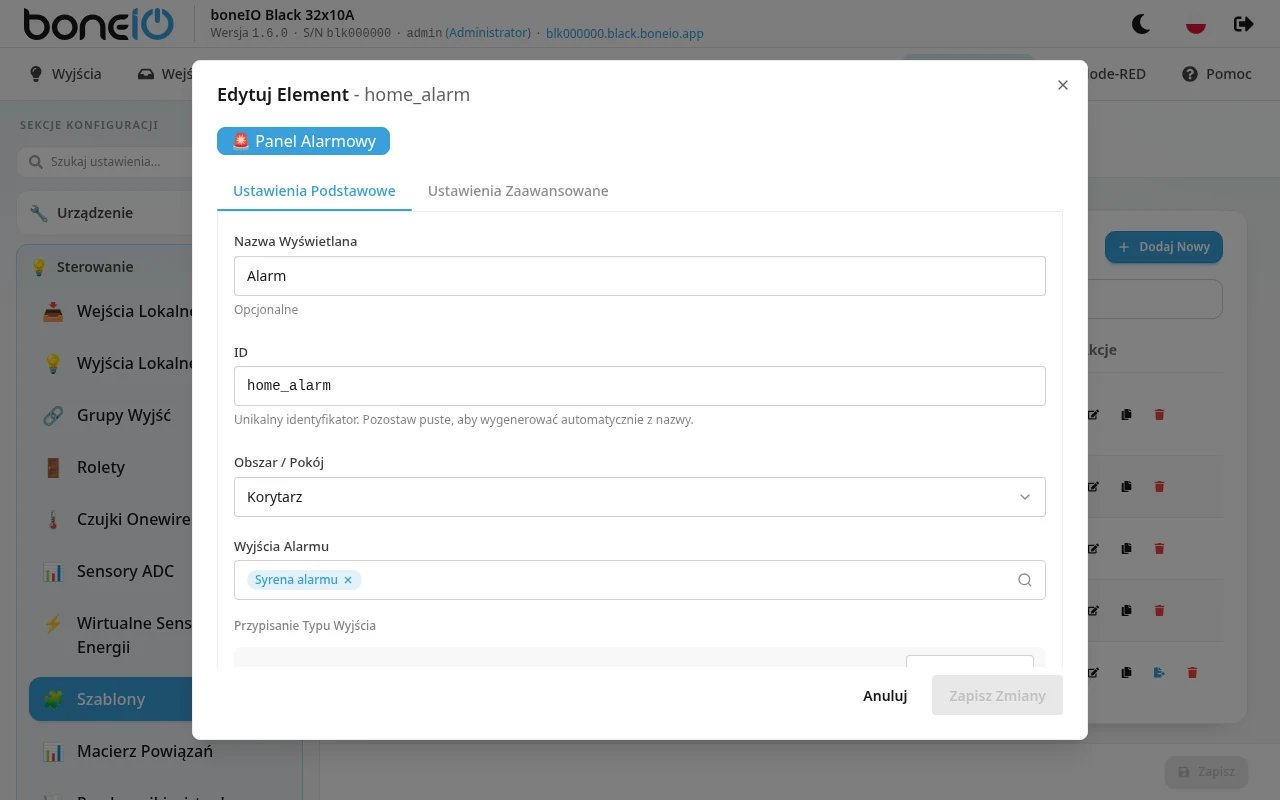This screenshot has height=800, width=1280.
Task: Select Ustawienia Podstawowe tab
Action: point(314,191)
